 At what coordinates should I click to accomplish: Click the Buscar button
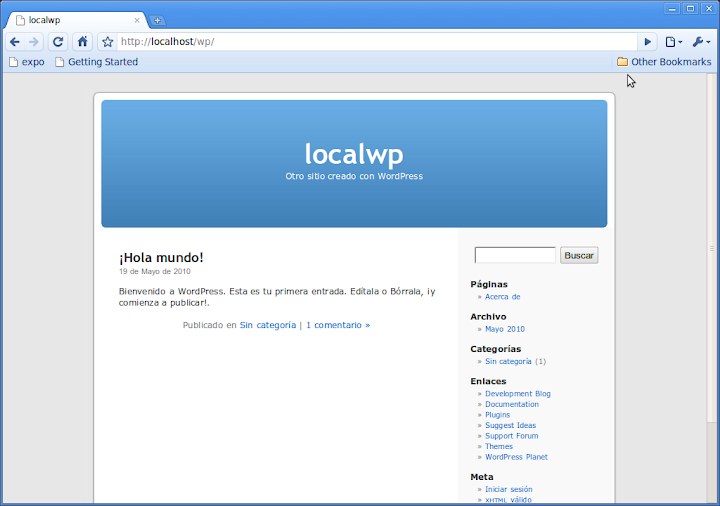point(579,255)
